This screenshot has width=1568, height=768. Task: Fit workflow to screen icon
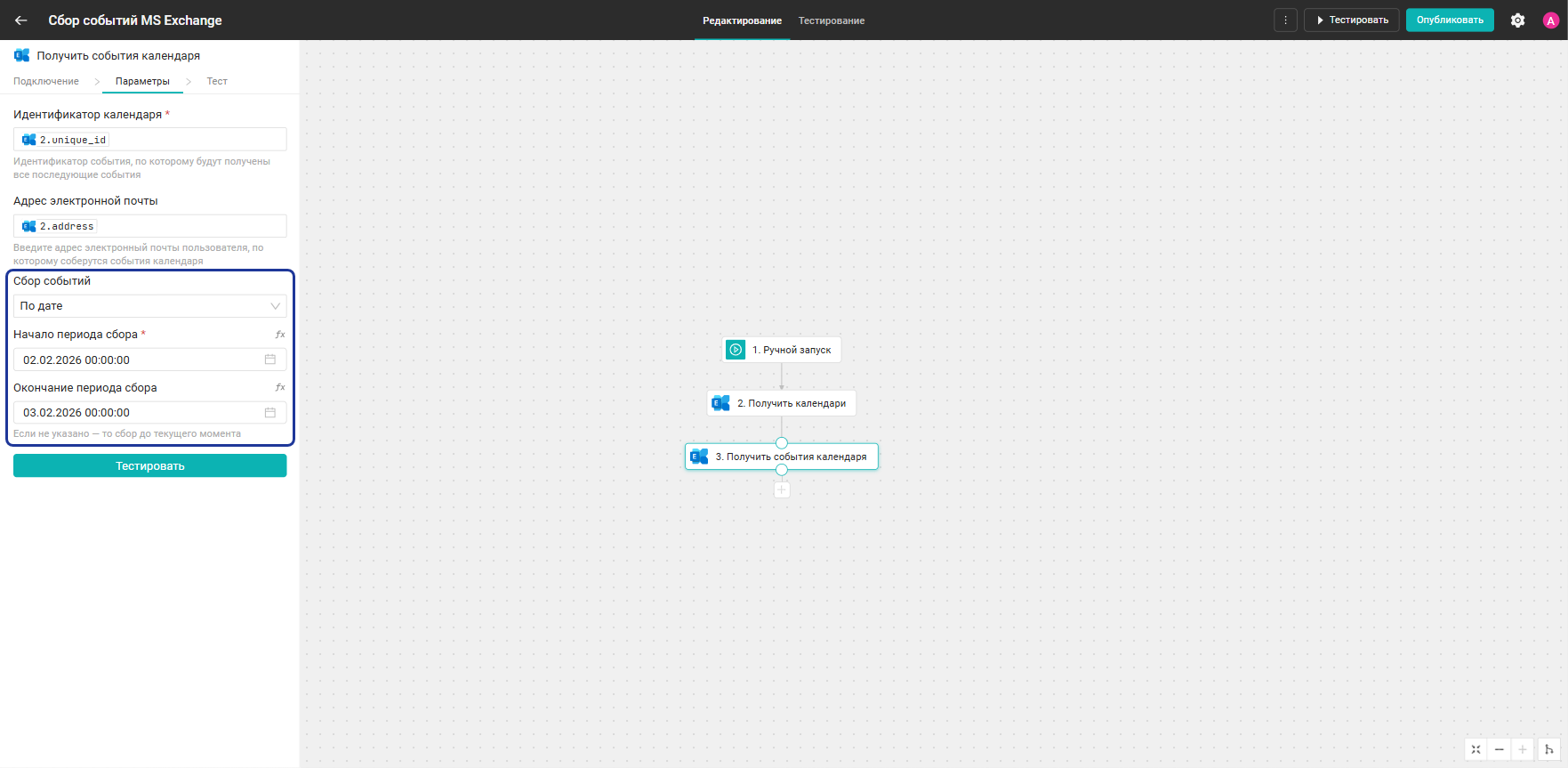click(1476, 749)
